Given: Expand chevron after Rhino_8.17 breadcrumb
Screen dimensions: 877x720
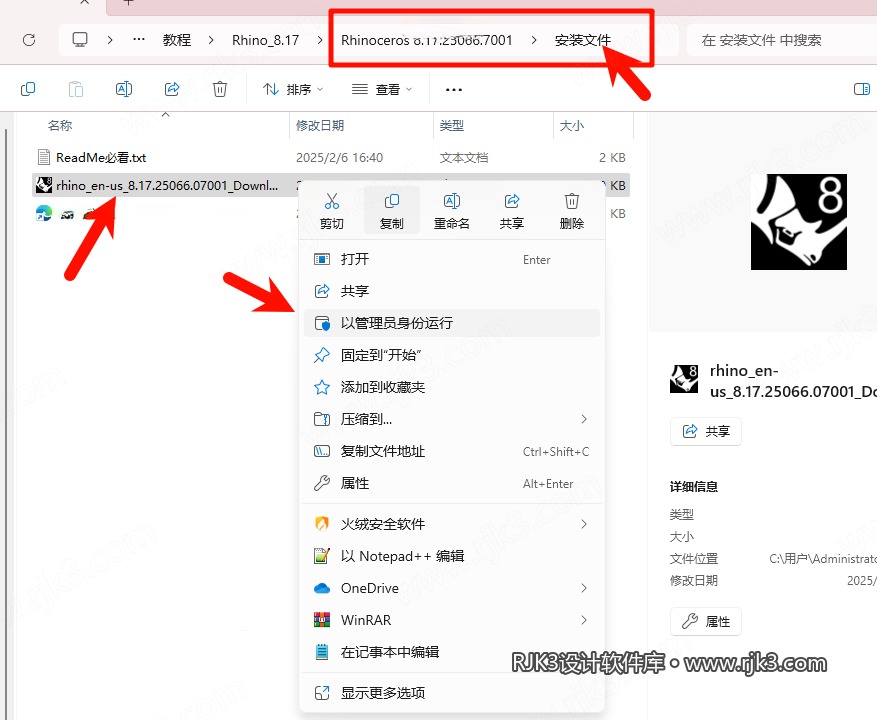Looking at the screenshot, I should coord(320,40).
